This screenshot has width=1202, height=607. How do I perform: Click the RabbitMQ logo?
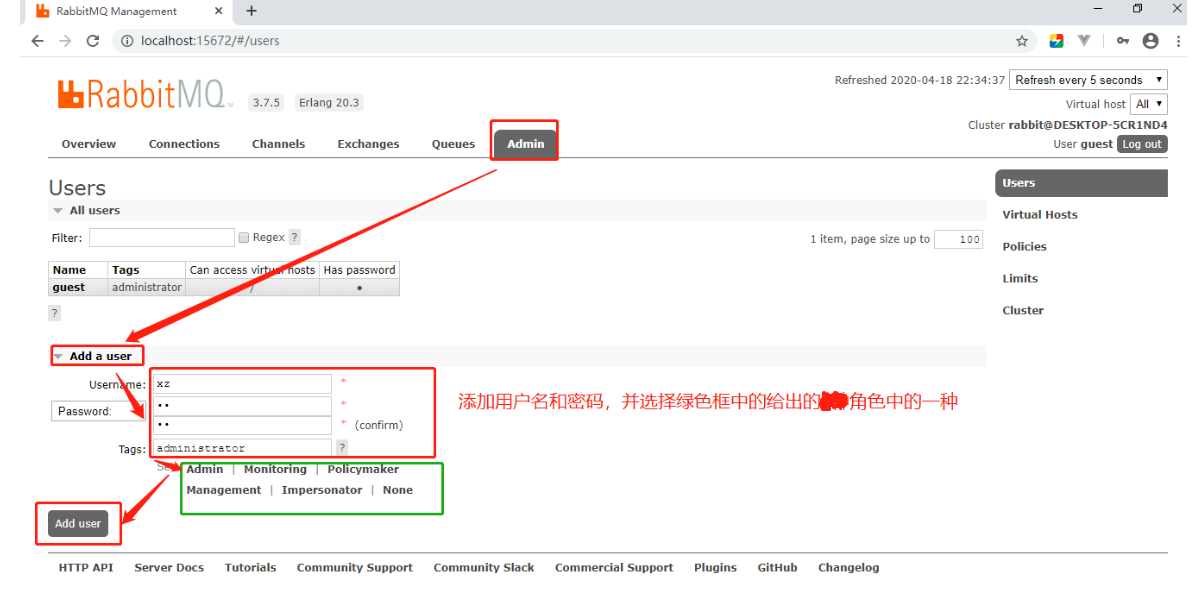145,95
